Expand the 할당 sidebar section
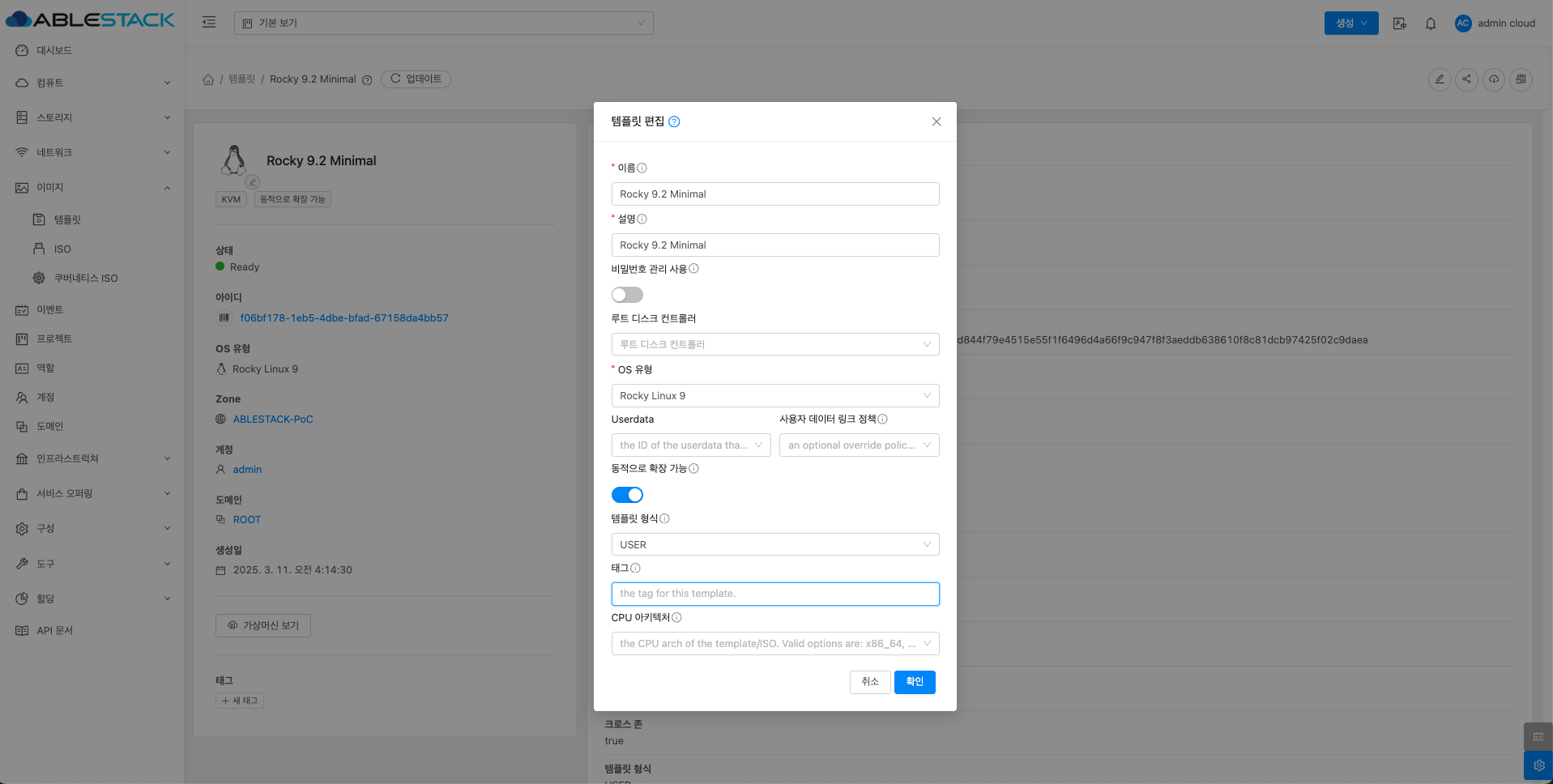1553x784 pixels. click(x=92, y=599)
